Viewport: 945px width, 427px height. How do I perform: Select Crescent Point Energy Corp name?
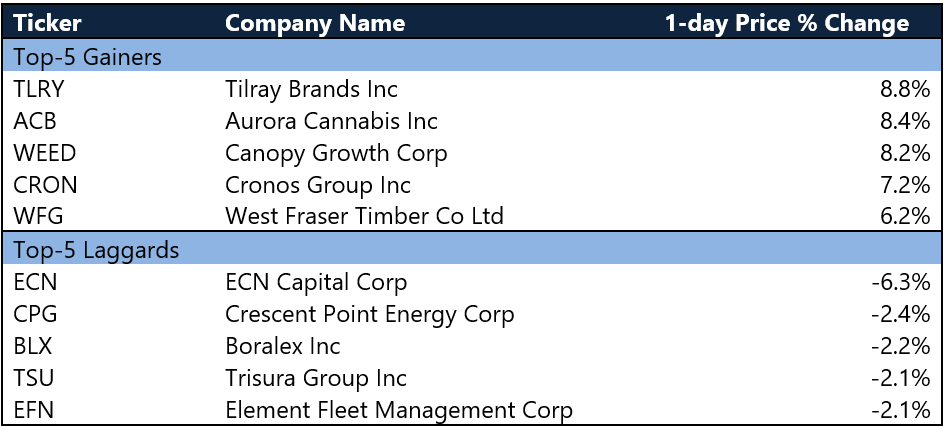tap(369, 314)
